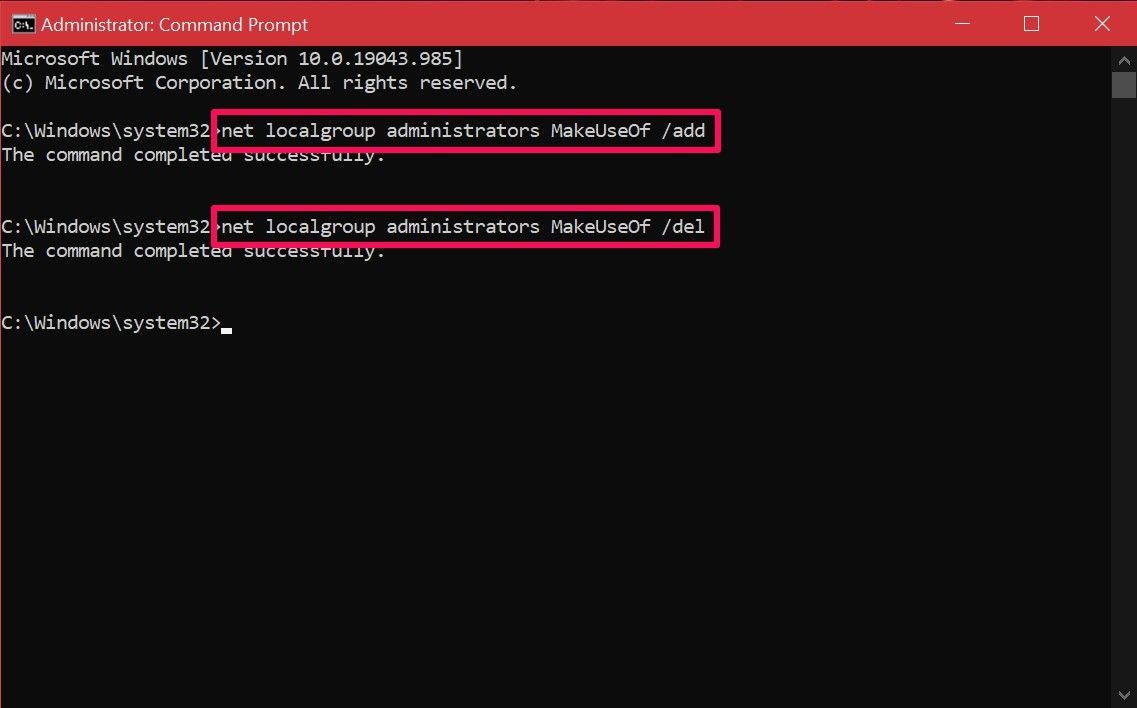Click the Microsoft Corporation copyright line

coord(259,83)
